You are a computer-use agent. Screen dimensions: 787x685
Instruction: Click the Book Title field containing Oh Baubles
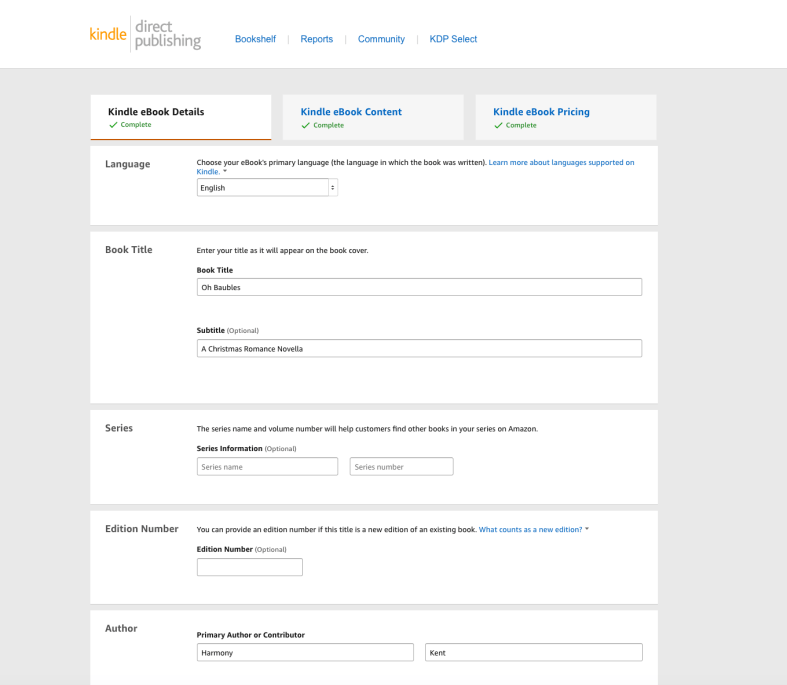(x=419, y=288)
